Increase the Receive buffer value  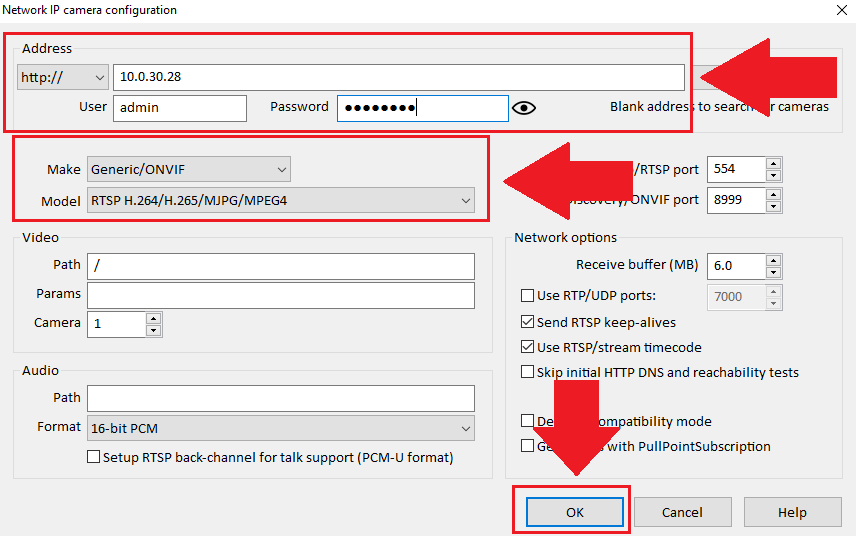(773, 260)
